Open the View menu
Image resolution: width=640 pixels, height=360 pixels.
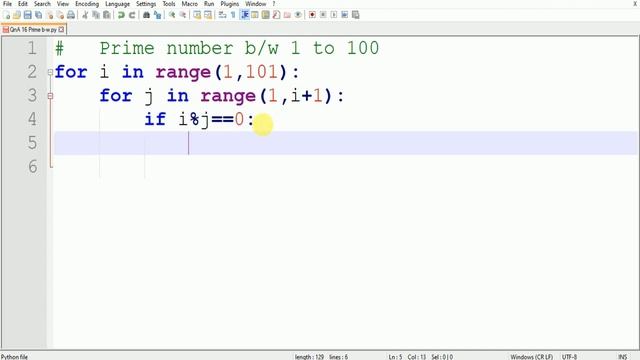[x=62, y=4]
